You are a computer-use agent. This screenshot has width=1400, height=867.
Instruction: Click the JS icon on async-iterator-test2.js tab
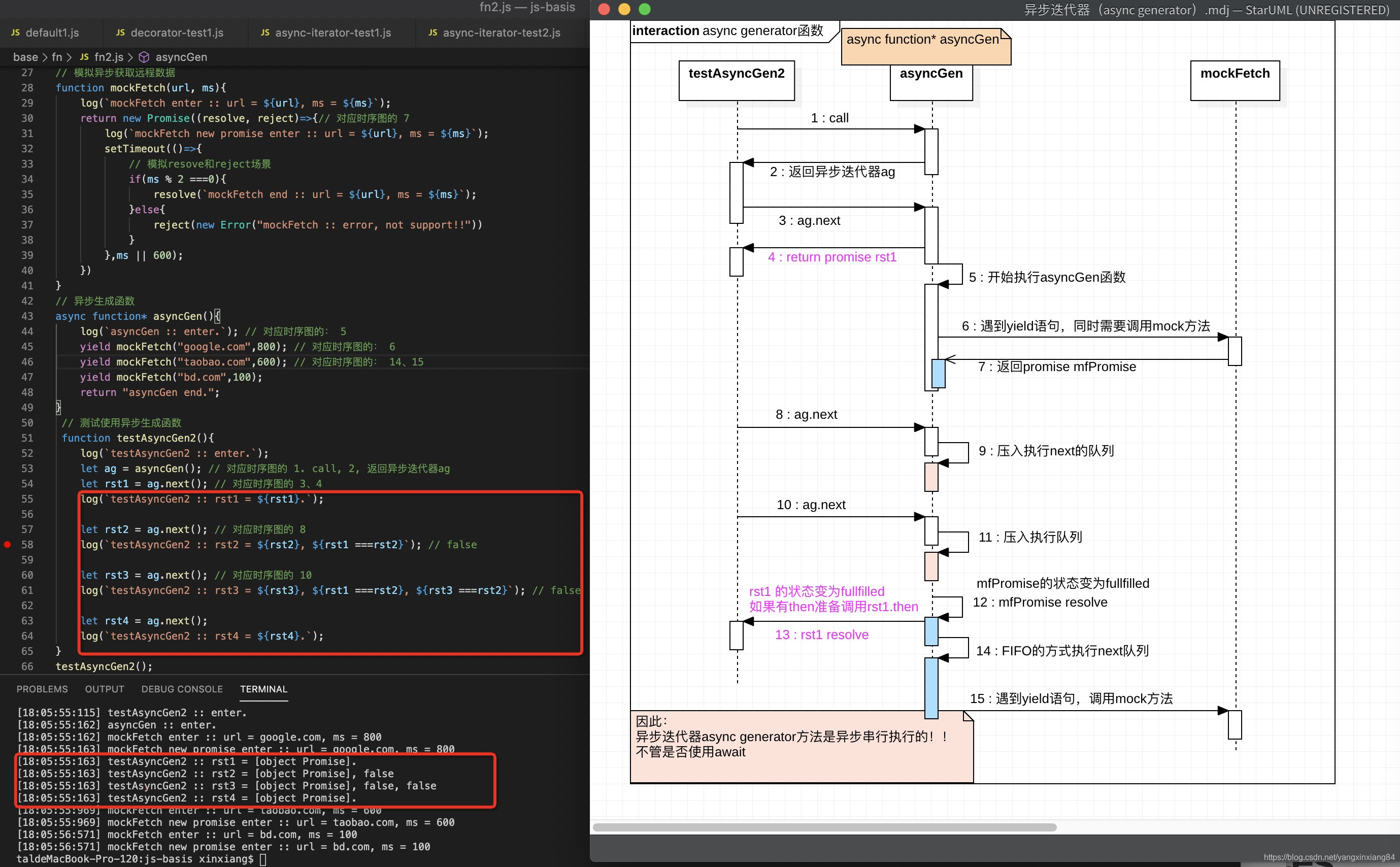click(x=433, y=32)
